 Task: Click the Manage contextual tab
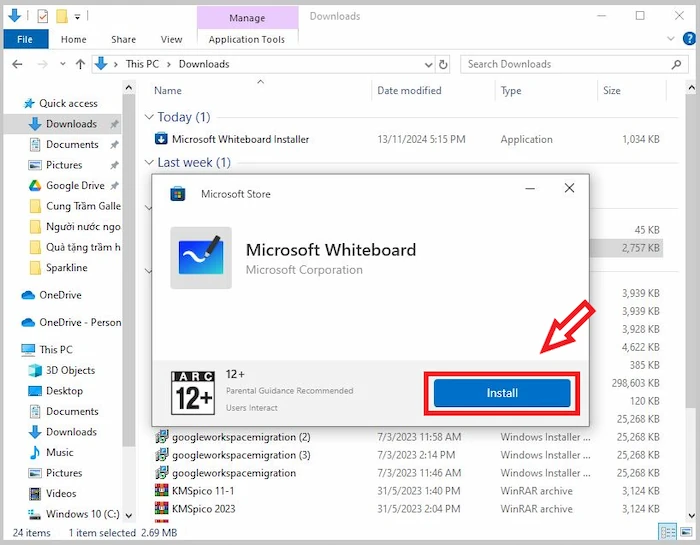pos(247,18)
